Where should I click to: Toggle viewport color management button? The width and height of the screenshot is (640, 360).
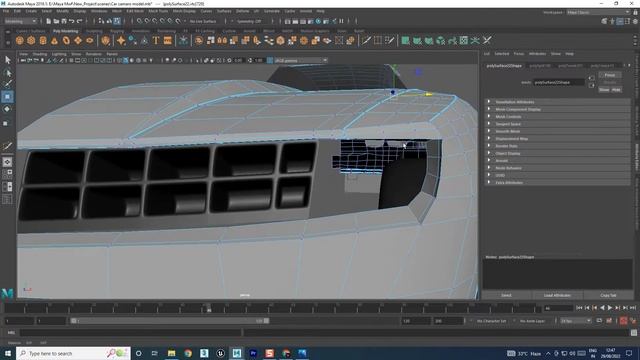click(270, 60)
